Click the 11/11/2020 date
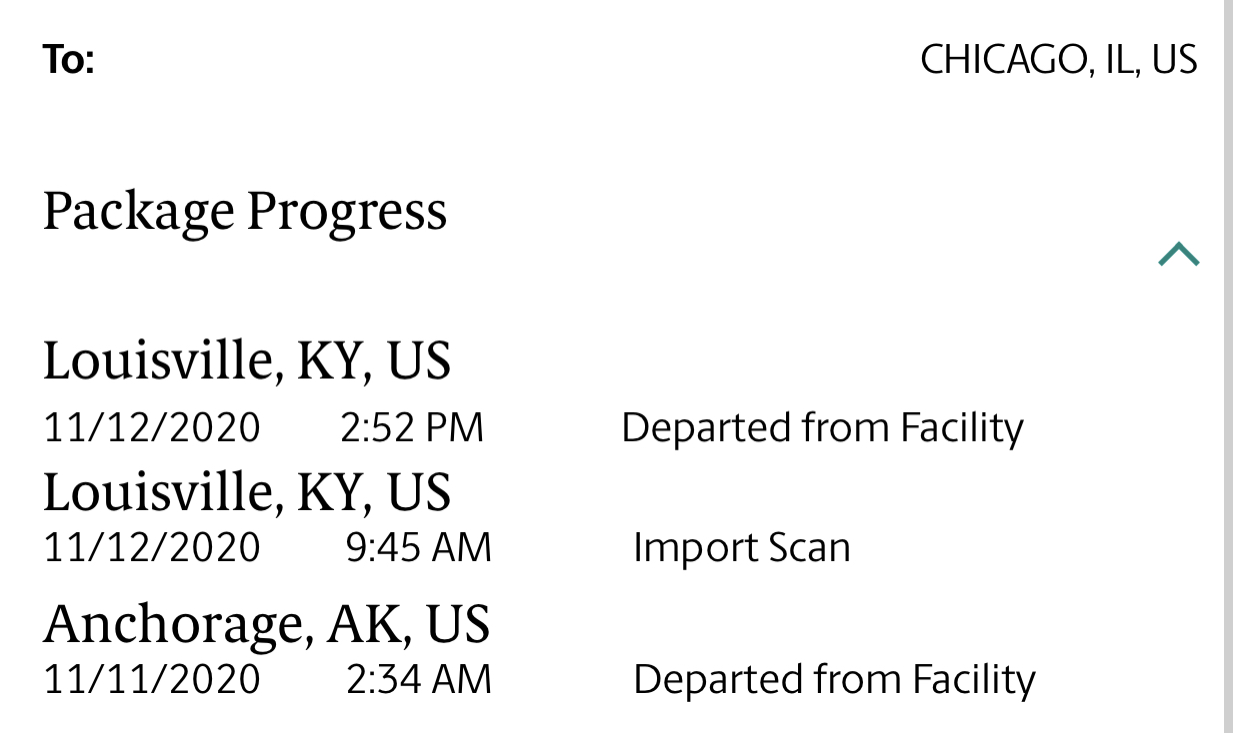The image size is (1242, 733). (152, 680)
